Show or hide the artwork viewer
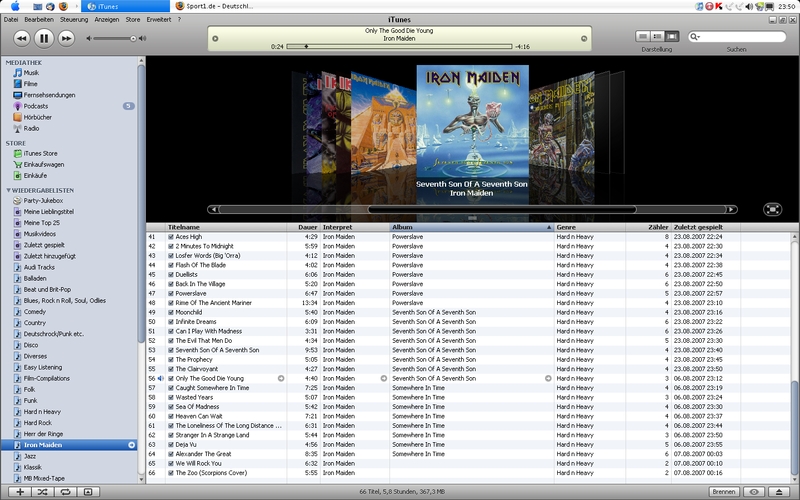Viewport: 800px width, 500px height. pyautogui.click(x=88, y=492)
